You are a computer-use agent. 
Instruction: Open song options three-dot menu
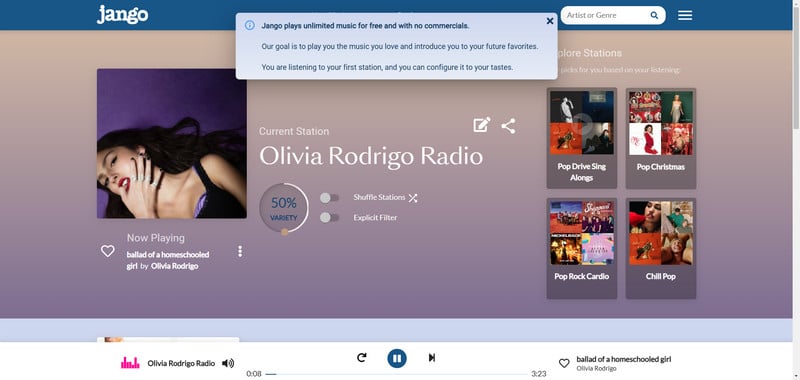pyautogui.click(x=240, y=251)
